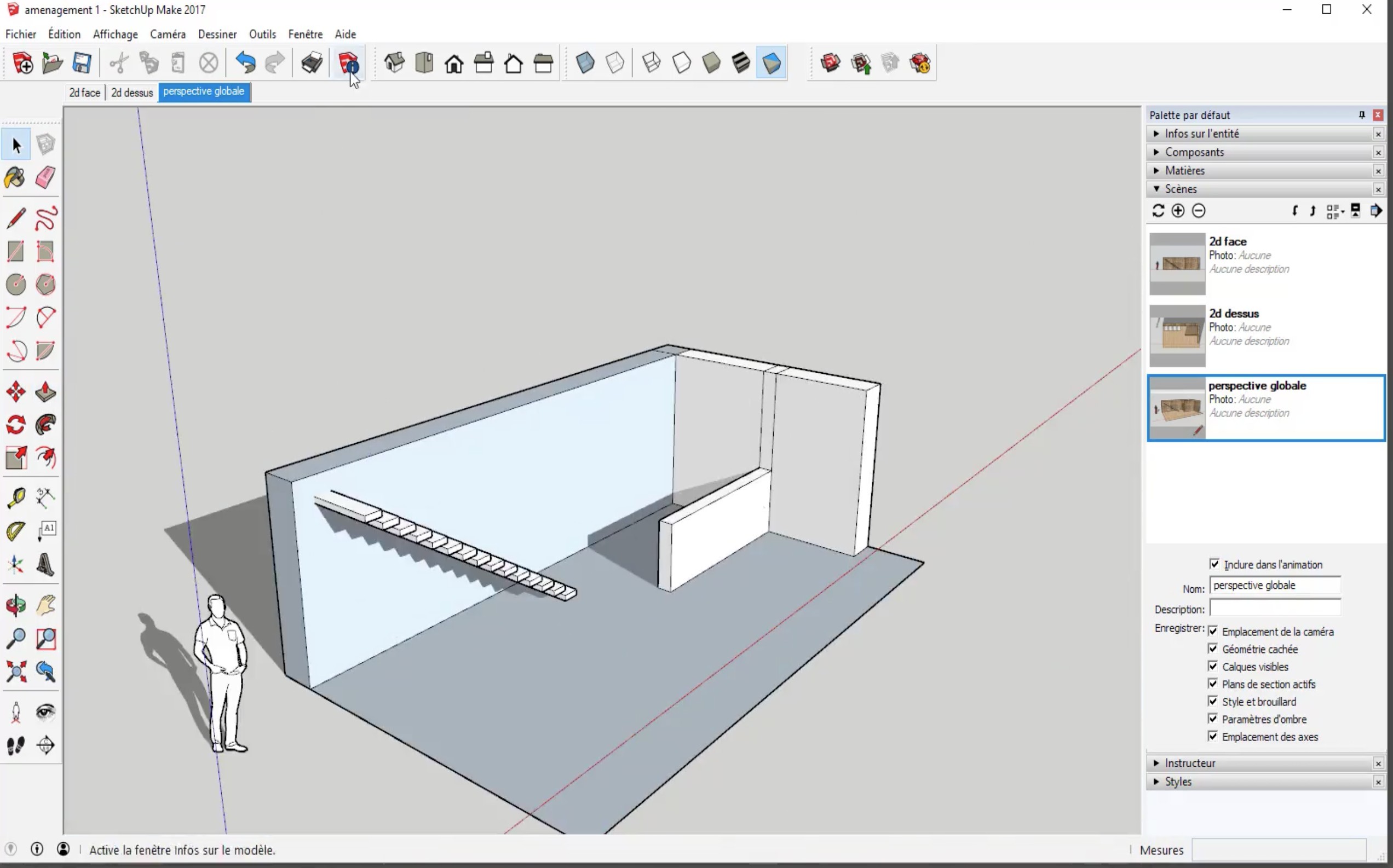Select the Paint Bucket tool
The height and width of the screenshot is (868, 1393).
point(14,178)
